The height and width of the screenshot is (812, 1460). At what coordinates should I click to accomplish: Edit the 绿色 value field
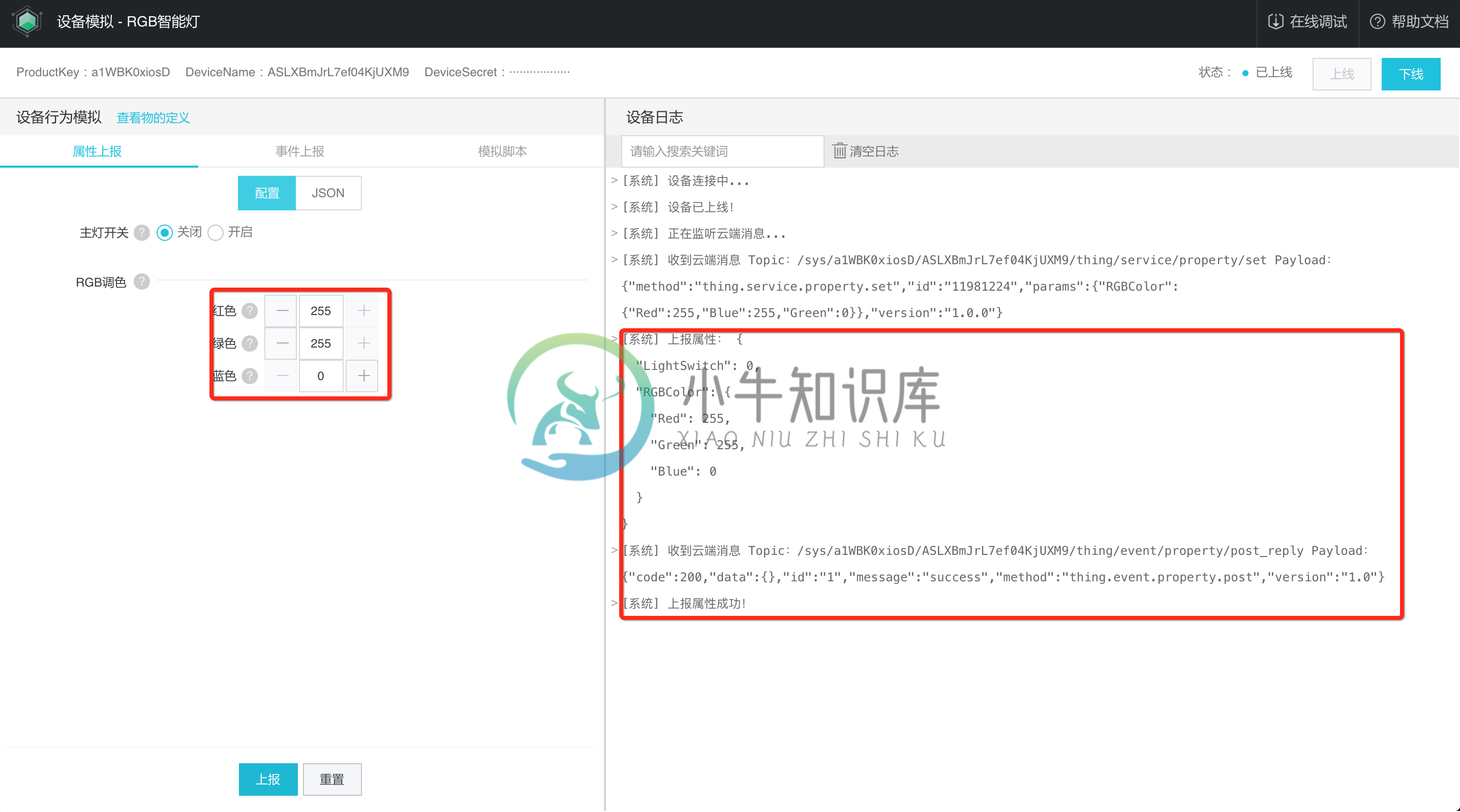[x=321, y=343]
